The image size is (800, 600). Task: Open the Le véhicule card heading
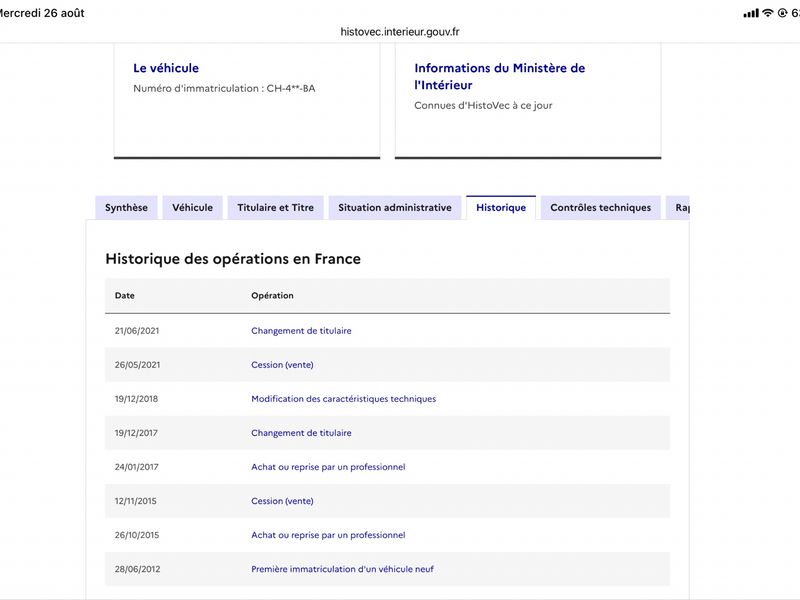click(x=166, y=68)
